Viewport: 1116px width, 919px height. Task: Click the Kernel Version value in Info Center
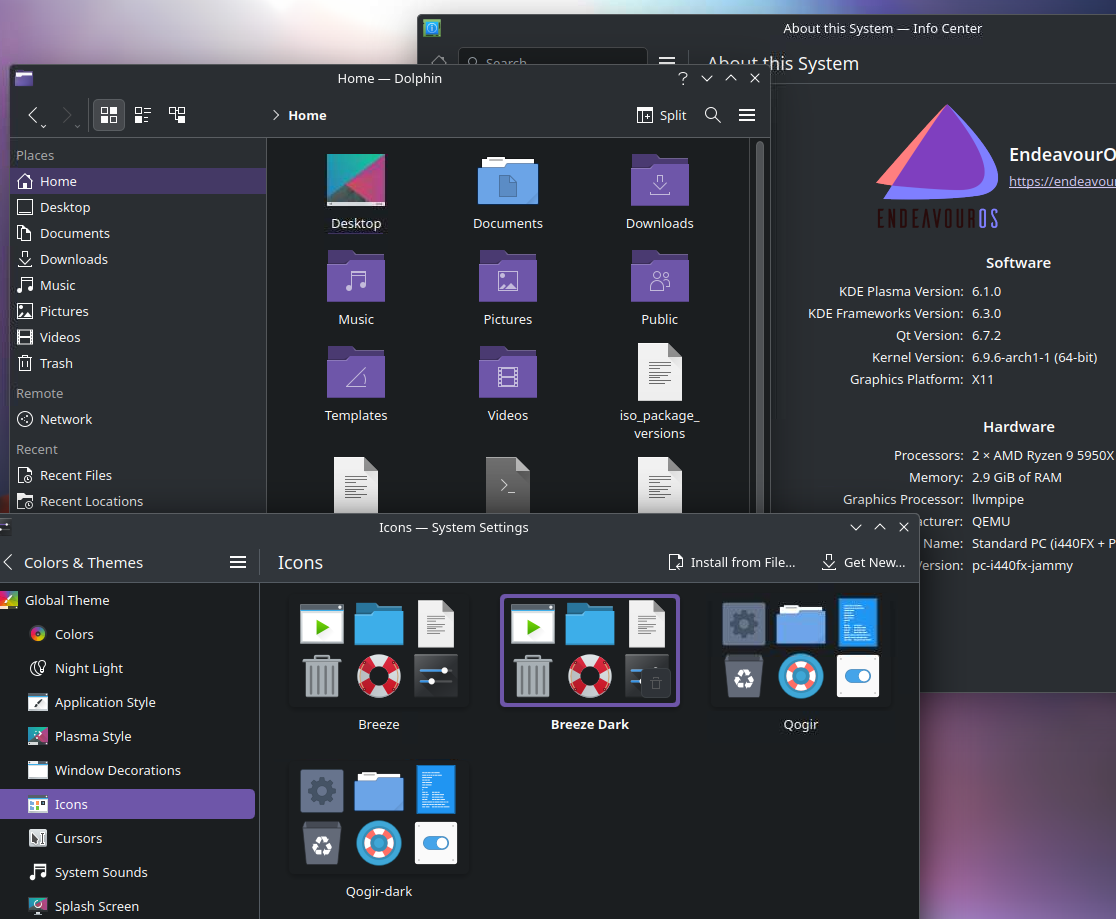(1034, 357)
